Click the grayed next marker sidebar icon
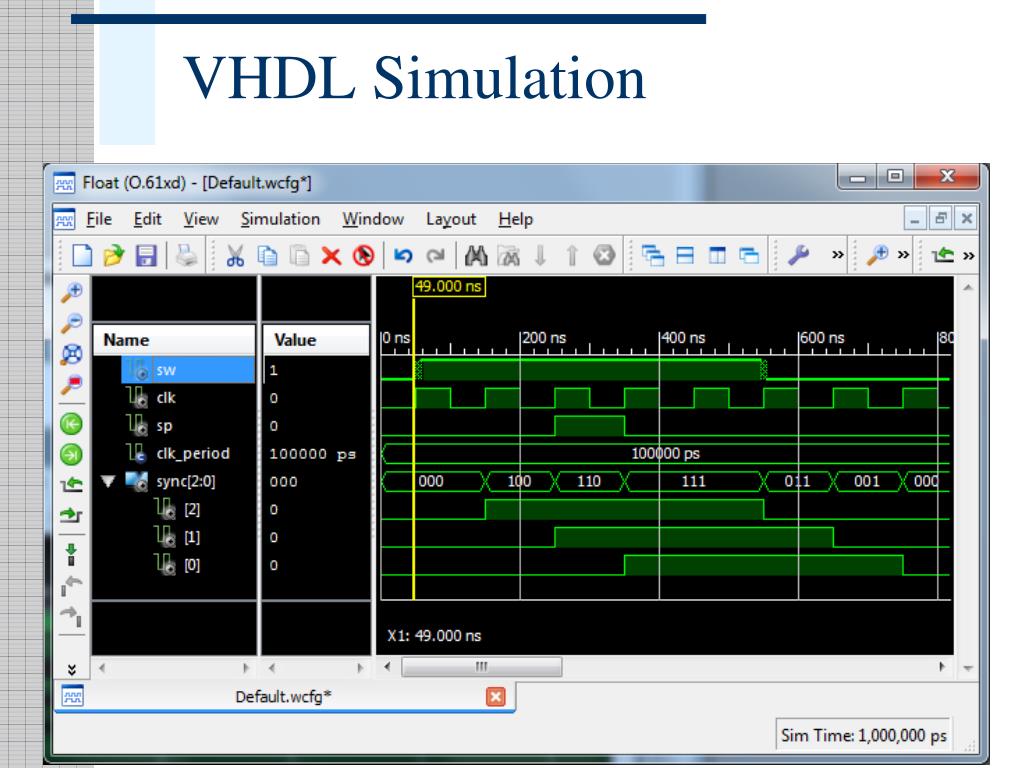1024x768 pixels. point(71,615)
